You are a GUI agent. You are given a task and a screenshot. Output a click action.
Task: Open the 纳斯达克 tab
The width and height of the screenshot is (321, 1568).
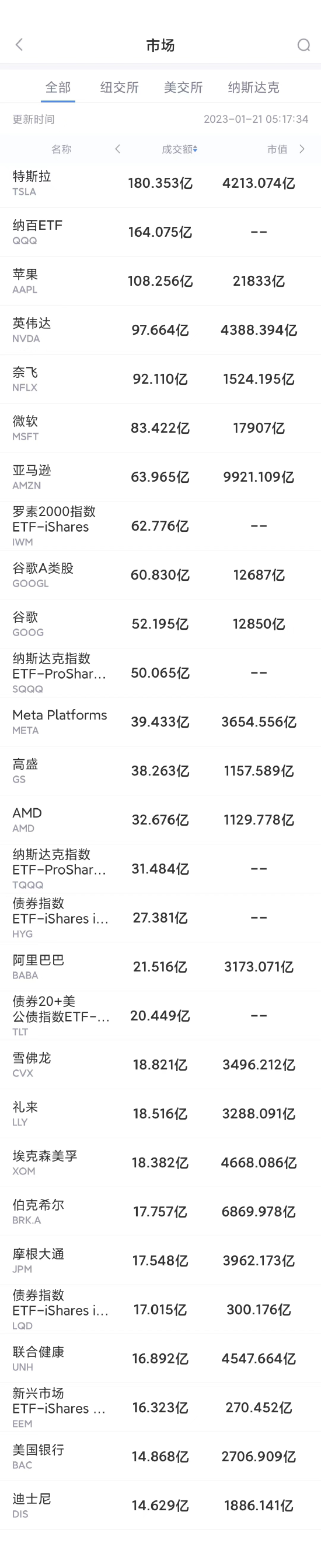(253, 87)
